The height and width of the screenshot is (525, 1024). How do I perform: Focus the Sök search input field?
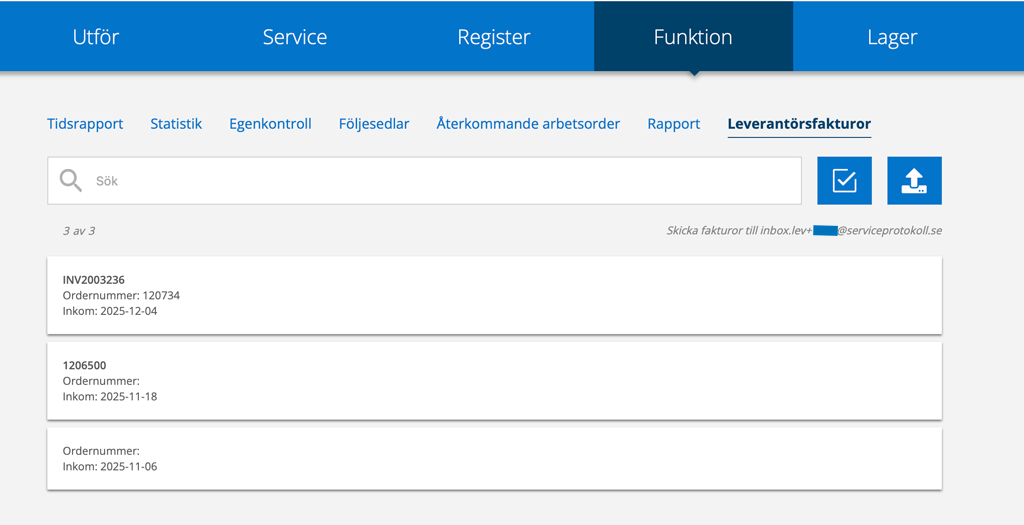[440, 181]
